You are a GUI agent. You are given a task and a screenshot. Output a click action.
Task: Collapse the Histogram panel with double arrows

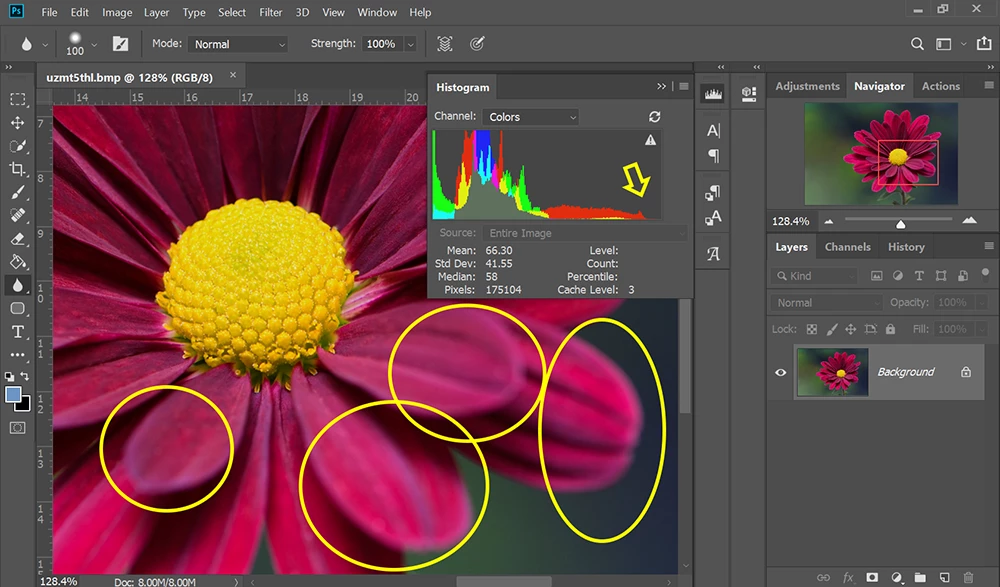(x=661, y=86)
